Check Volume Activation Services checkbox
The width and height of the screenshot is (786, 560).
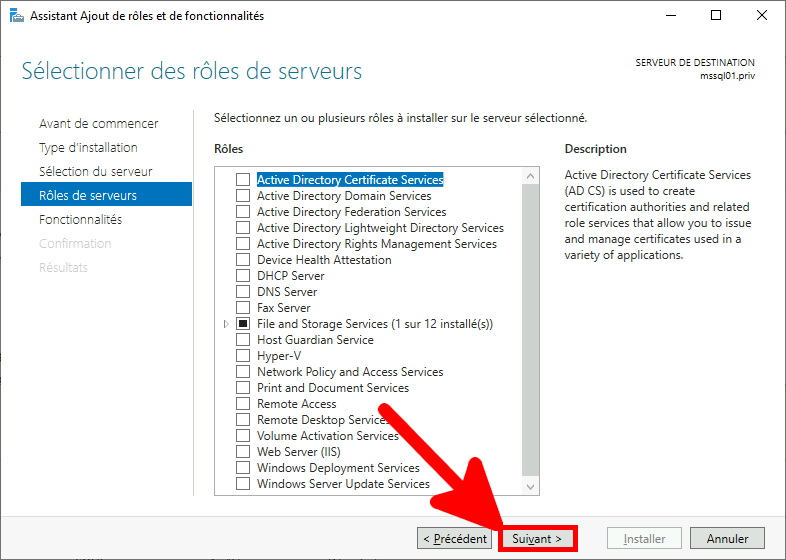click(243, 436)
